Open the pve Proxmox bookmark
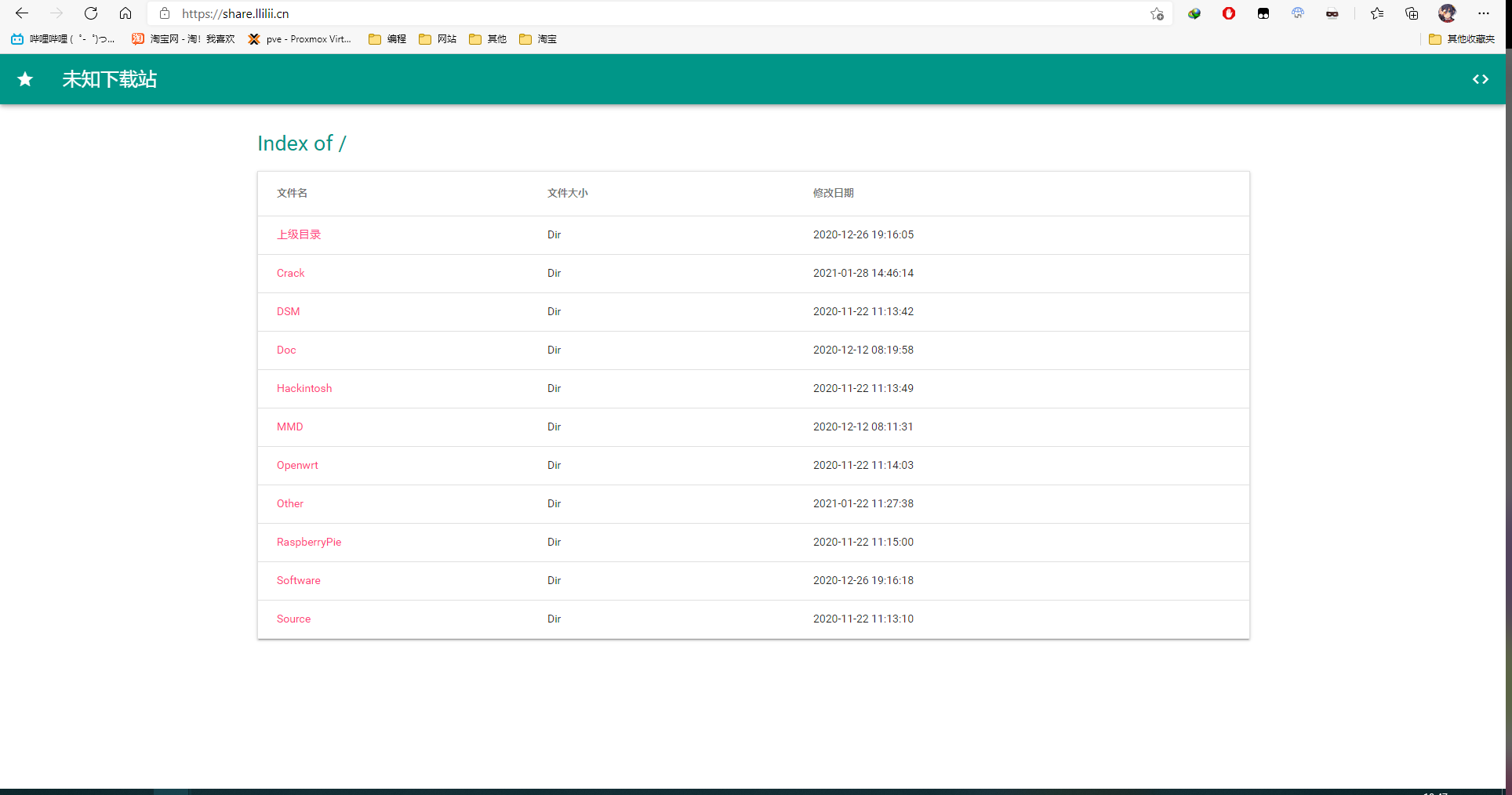1512x795 pixels. coord(300,39)
